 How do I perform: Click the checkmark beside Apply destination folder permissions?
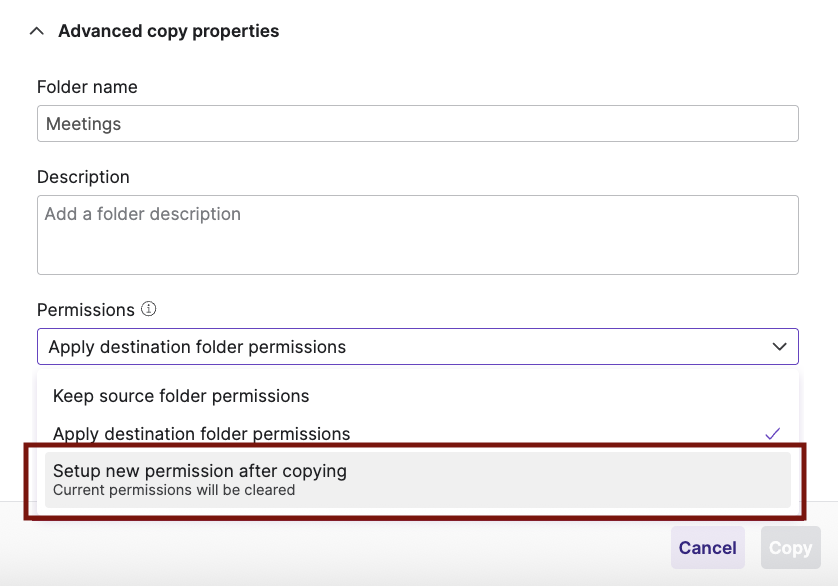772,434
